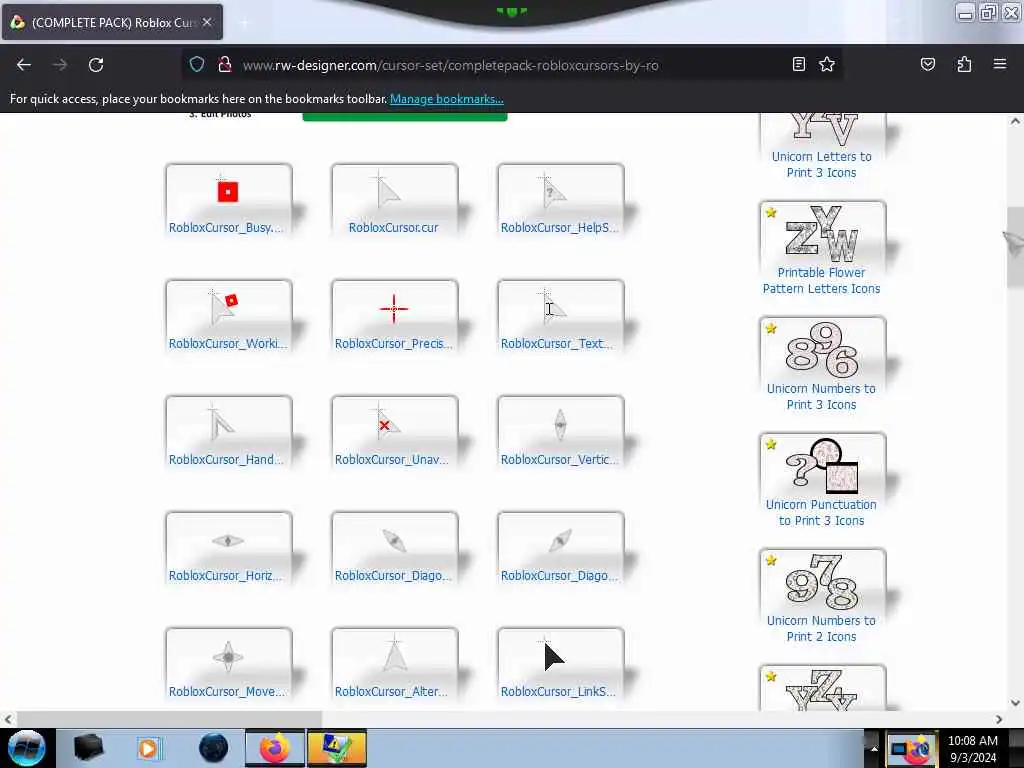
Task: Select the RobloxCursor_Vertic resize icon
Action: [560, 424]
